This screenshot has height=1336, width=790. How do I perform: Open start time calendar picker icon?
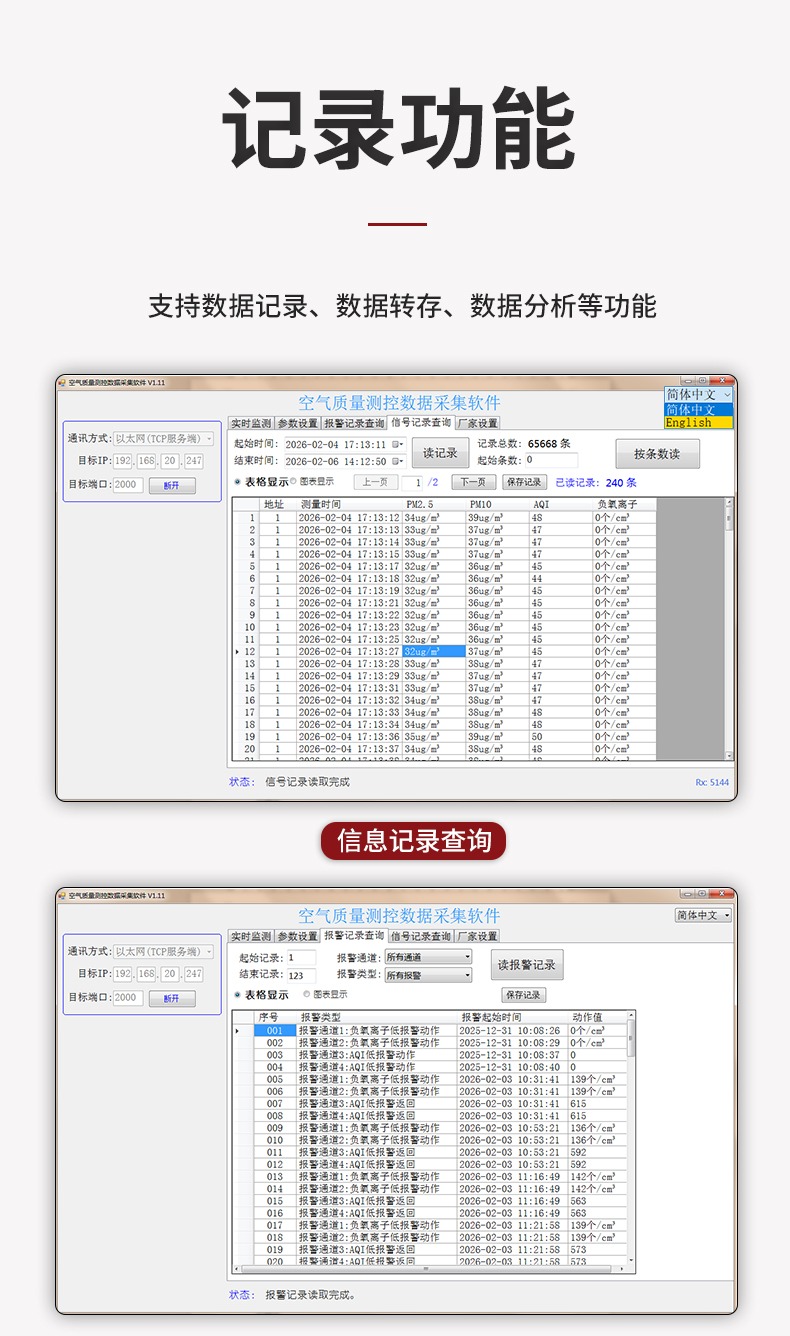point(396,444)
